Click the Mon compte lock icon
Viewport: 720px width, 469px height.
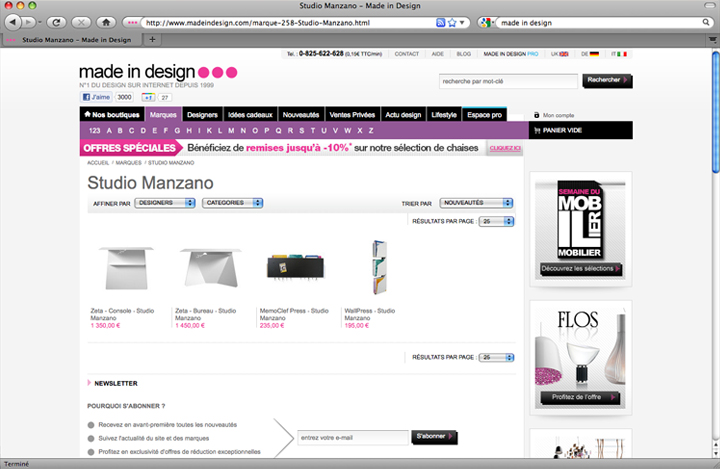(536, 115)
